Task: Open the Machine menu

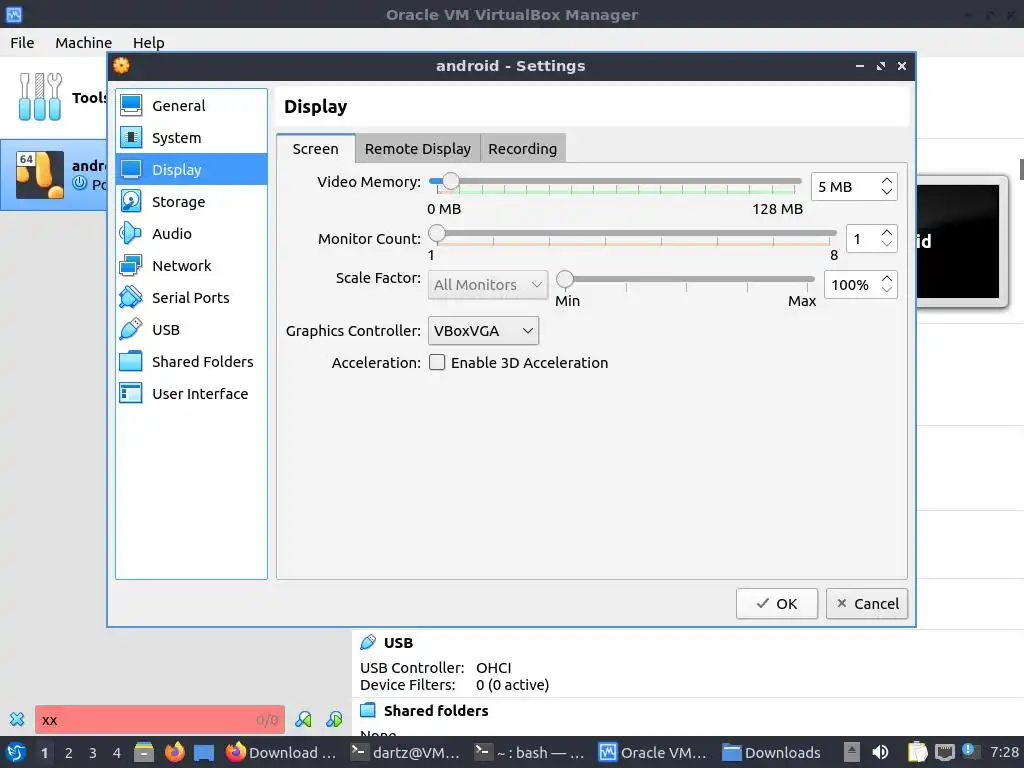Action: point(84,42)
